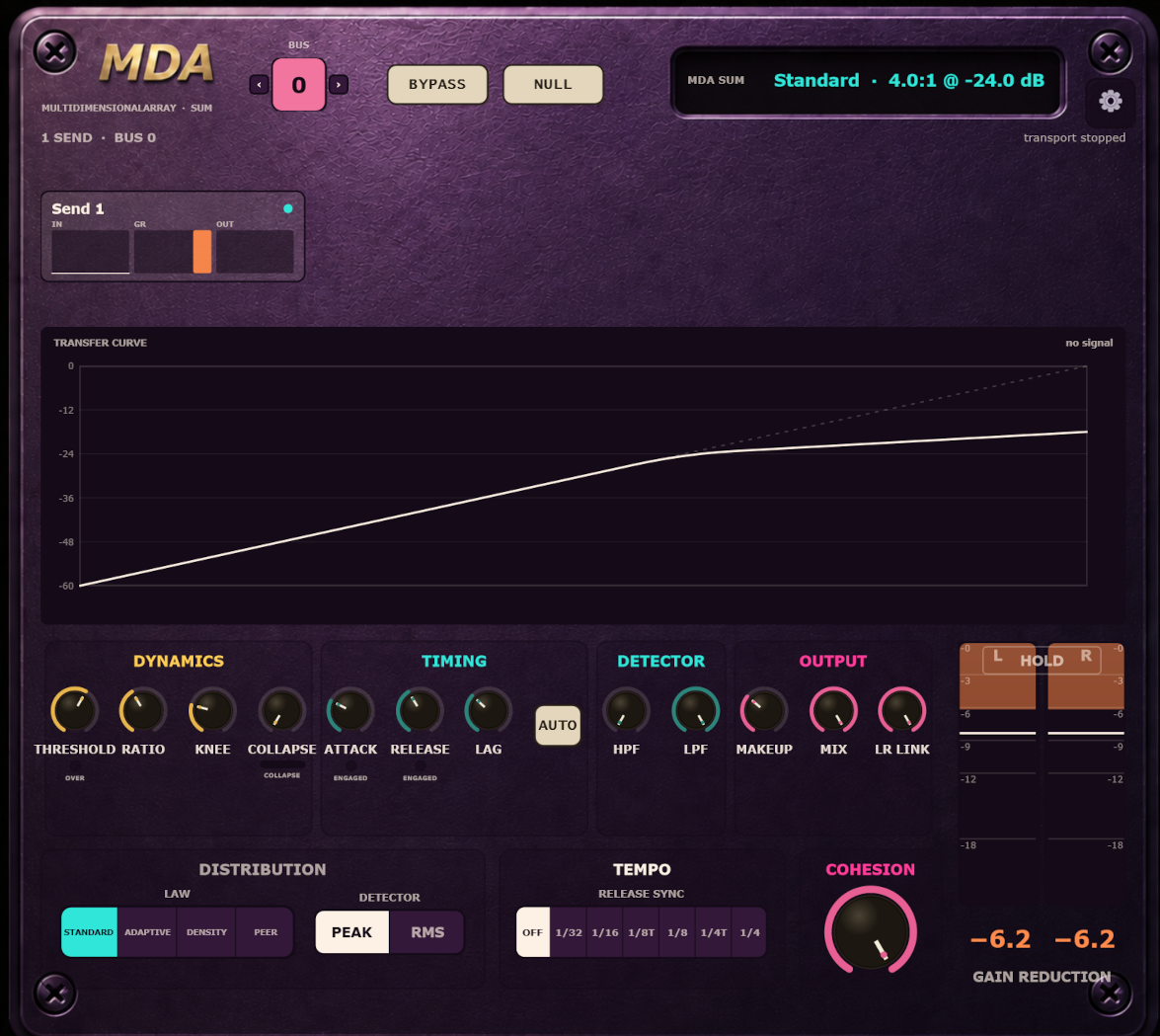Select ADAPTIVE distribution law

pos(147,932)
